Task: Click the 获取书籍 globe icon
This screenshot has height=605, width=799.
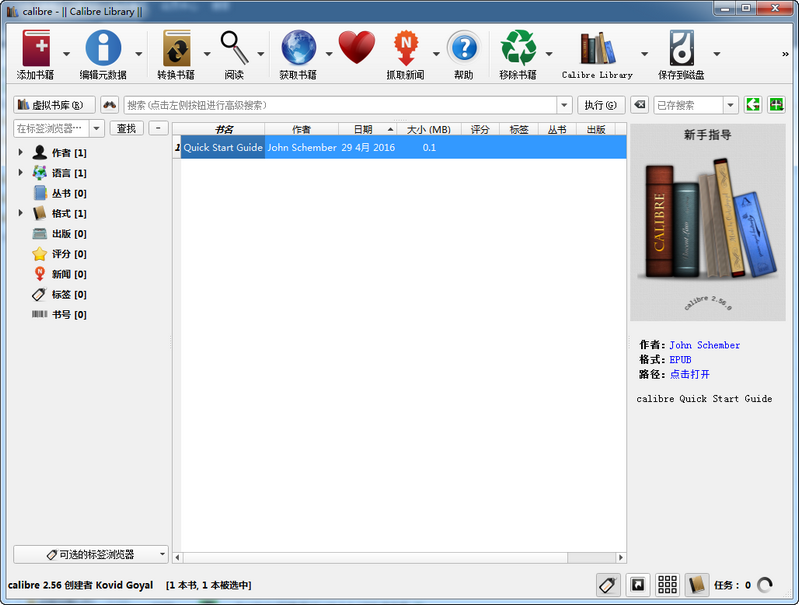Action: [x=298, y=50]
